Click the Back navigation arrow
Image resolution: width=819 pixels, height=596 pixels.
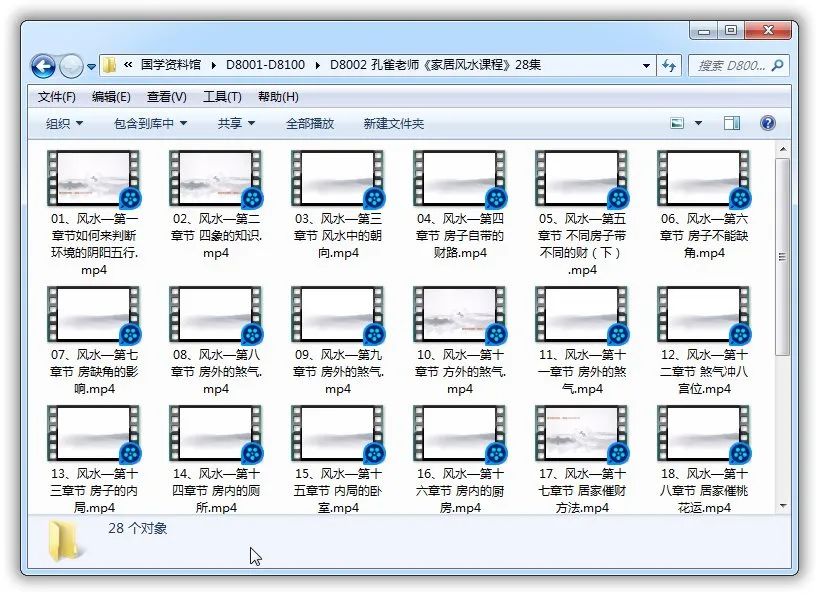tap(43, 66)
